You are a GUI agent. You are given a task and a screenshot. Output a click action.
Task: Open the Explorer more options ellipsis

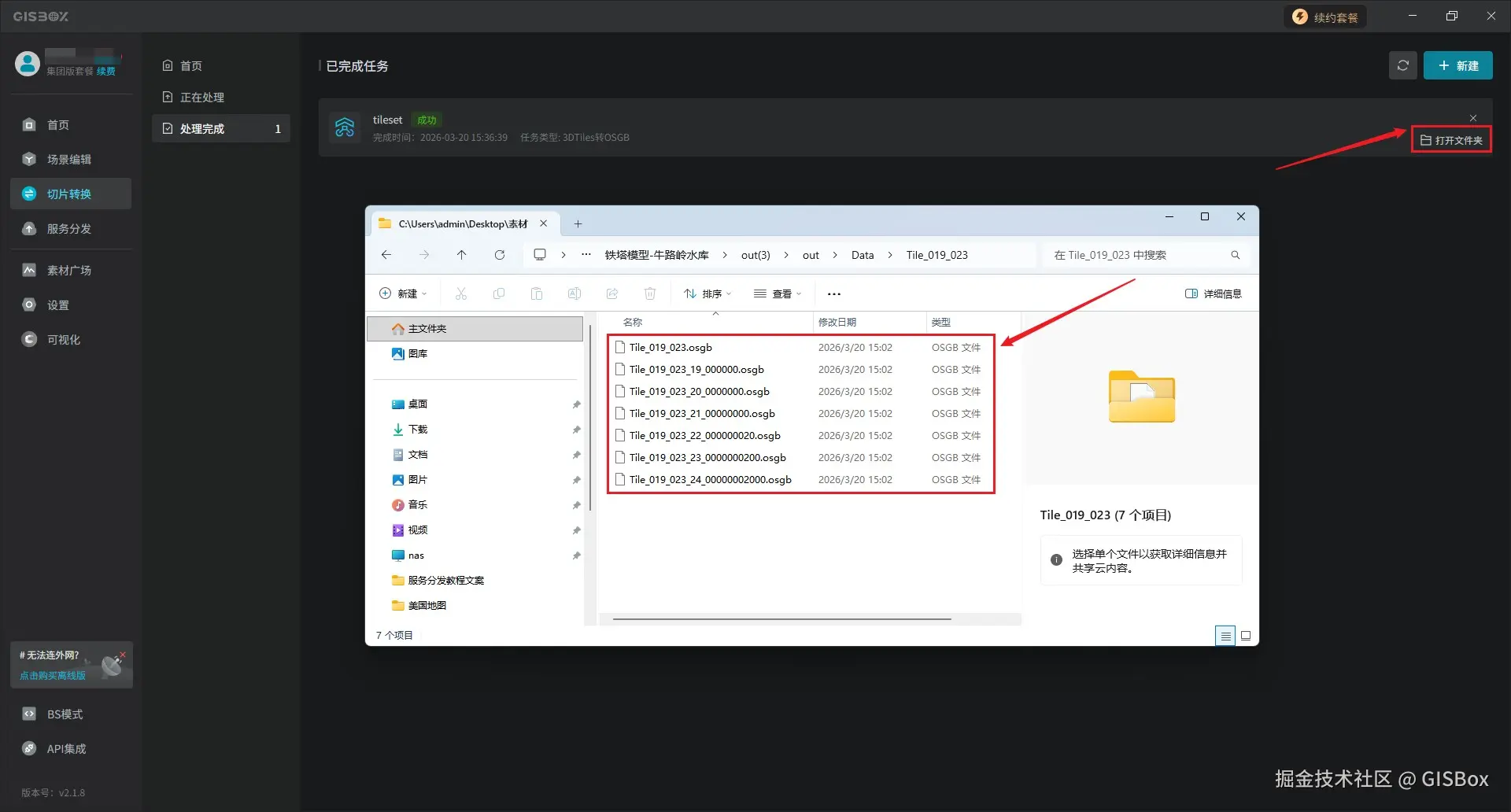pos(834,294)
